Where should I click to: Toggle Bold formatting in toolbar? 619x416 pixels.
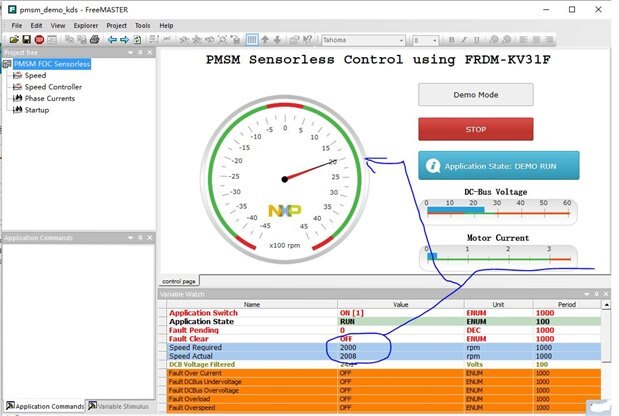pyautogui.click(x=452, y=39)
